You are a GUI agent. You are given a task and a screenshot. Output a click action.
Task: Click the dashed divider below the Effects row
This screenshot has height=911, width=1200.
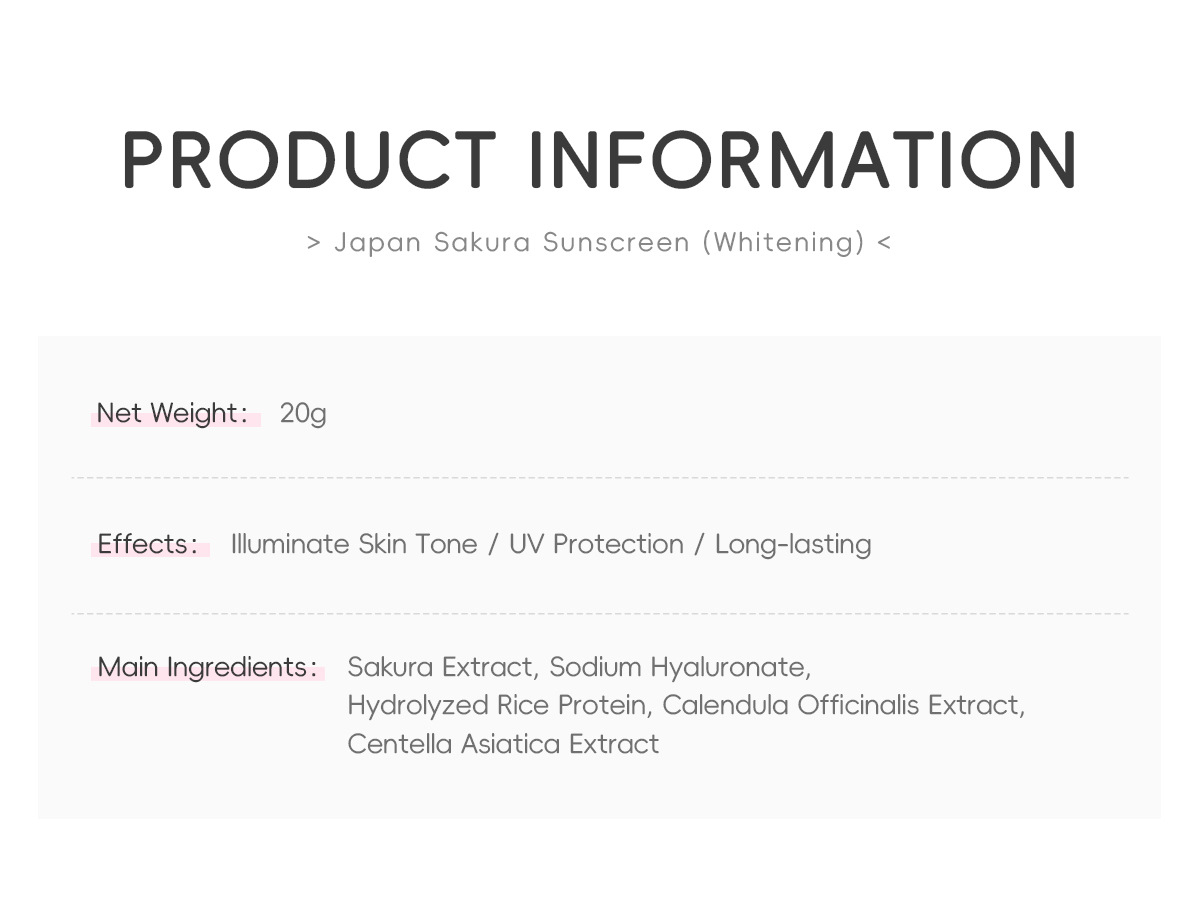click(x=600, y=614)
